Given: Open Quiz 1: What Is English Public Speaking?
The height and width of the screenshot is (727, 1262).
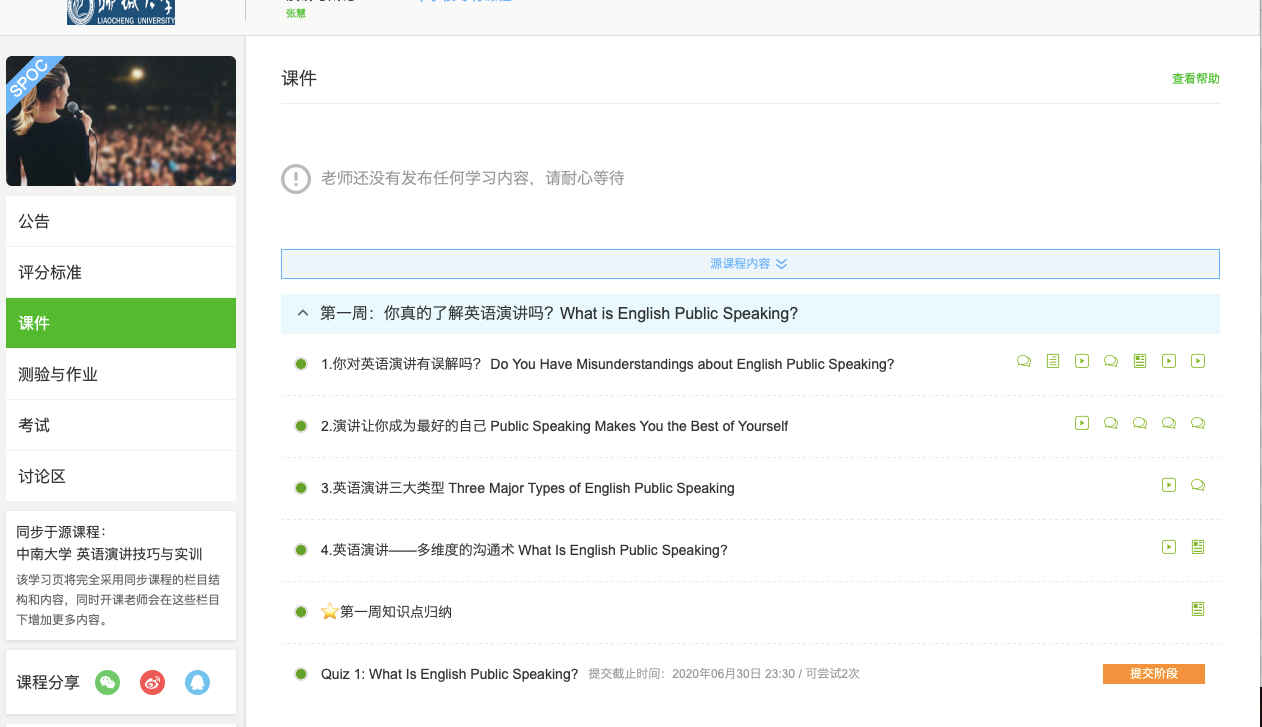Looking at the screenshot, I should click(x=449, y=674).
